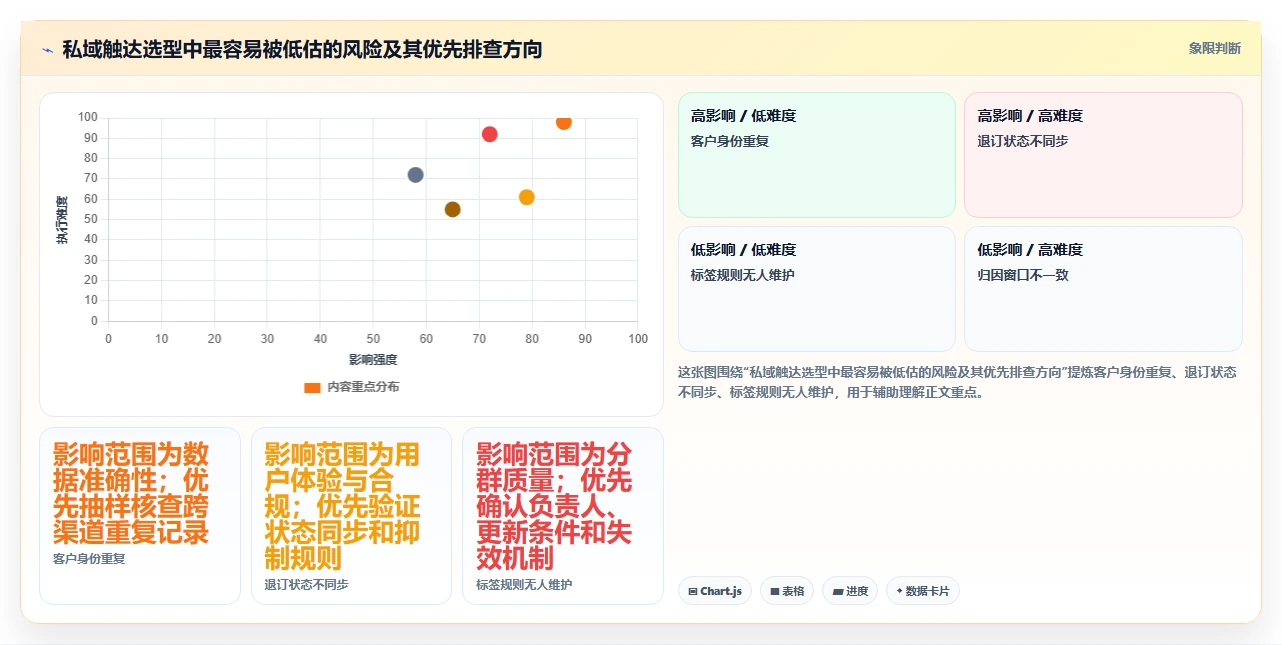Click the 执行难度 y-axis title
This screenshot has height=645, width=1282.
(62, 220)
